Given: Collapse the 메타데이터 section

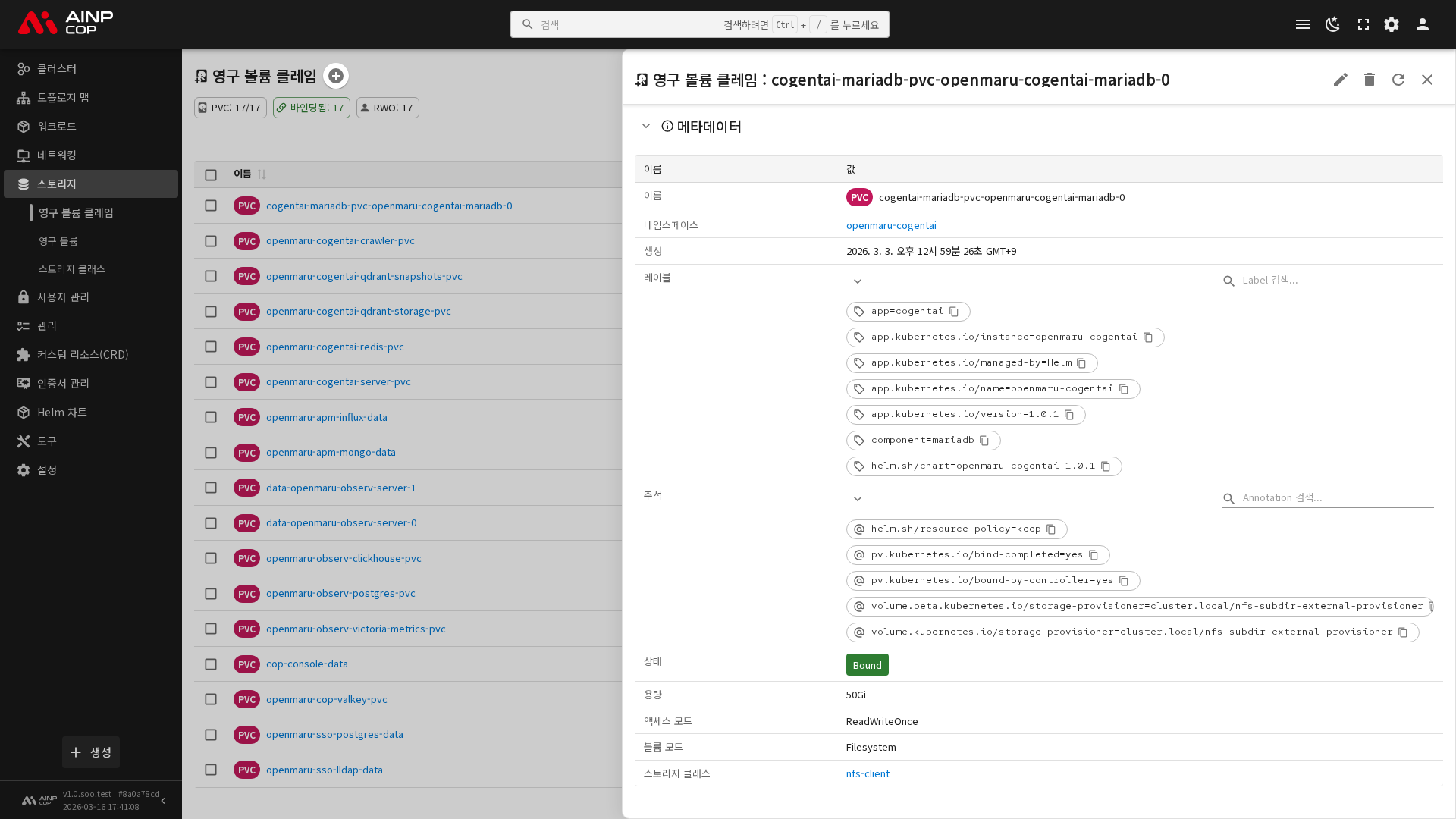Looking at the screenshot, I should click(x=646, y=127).
